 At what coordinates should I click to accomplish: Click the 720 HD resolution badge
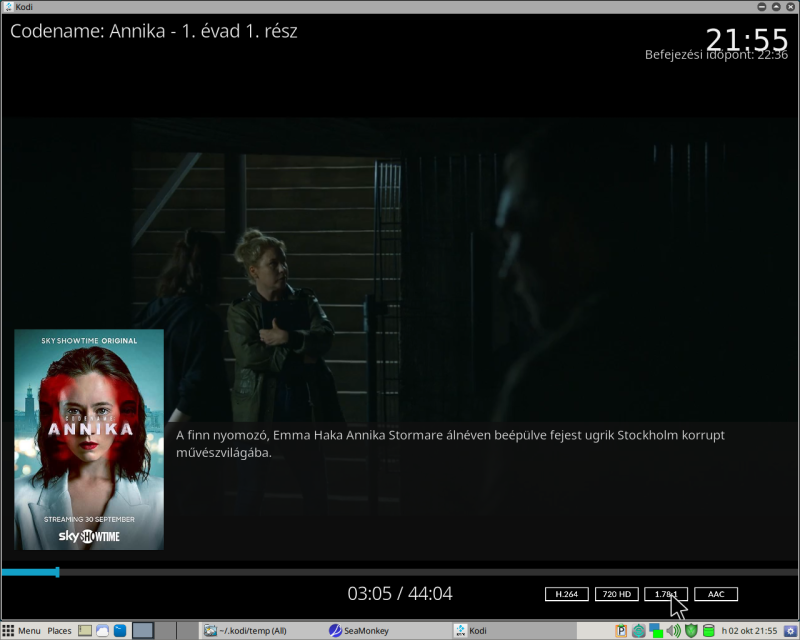tap(616, 594)
